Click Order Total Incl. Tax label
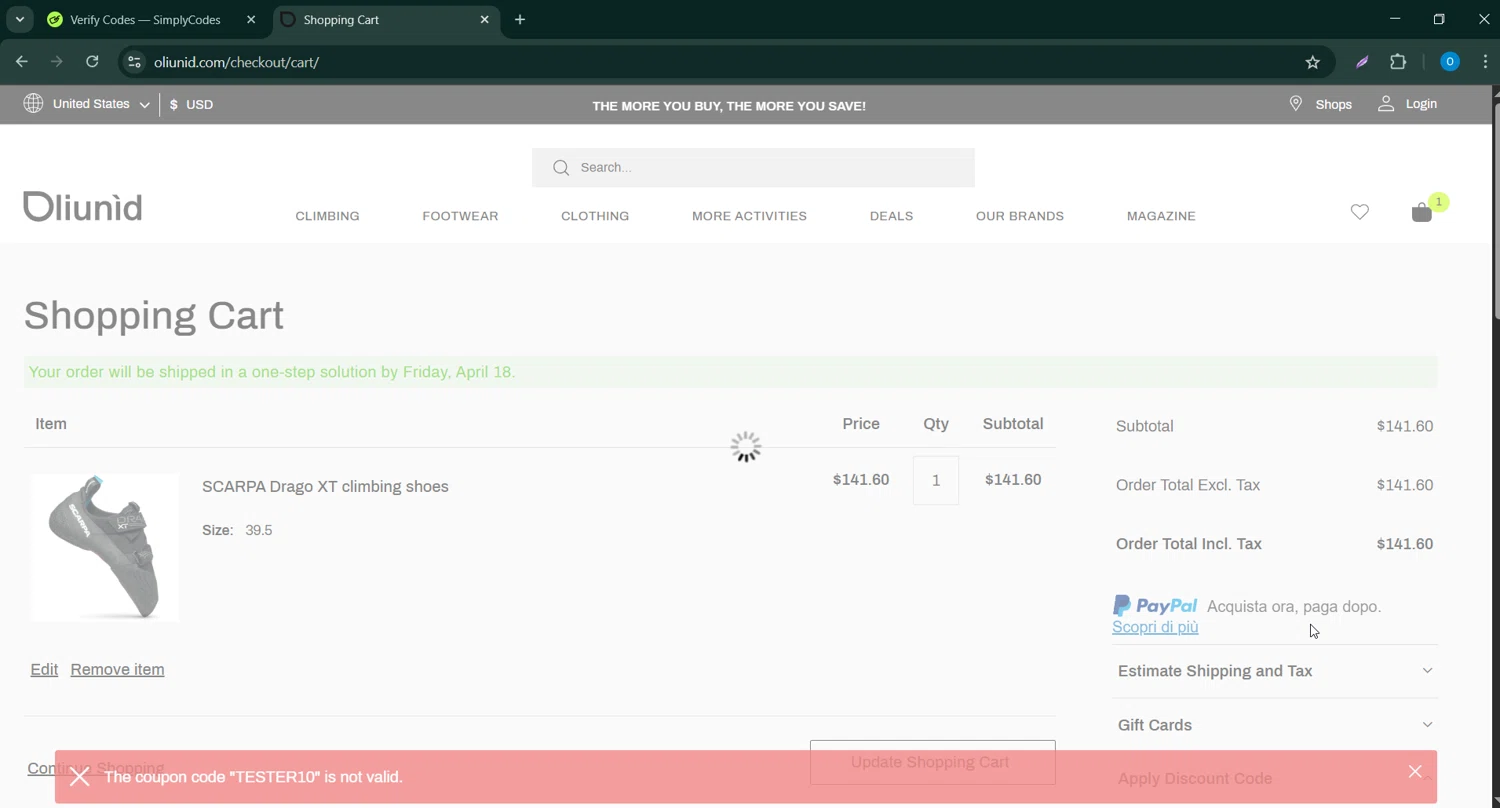The width and height of the screenshot is (1500, 808). click(x=1189, y=544)
